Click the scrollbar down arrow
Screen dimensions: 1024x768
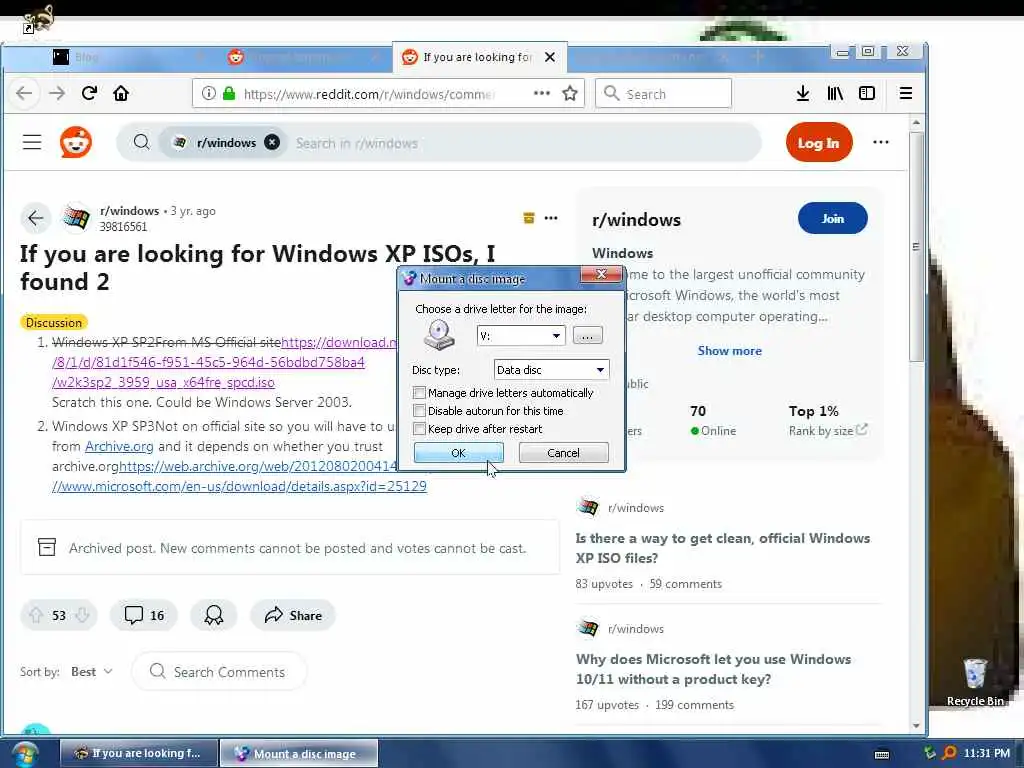tap(916, 725)
